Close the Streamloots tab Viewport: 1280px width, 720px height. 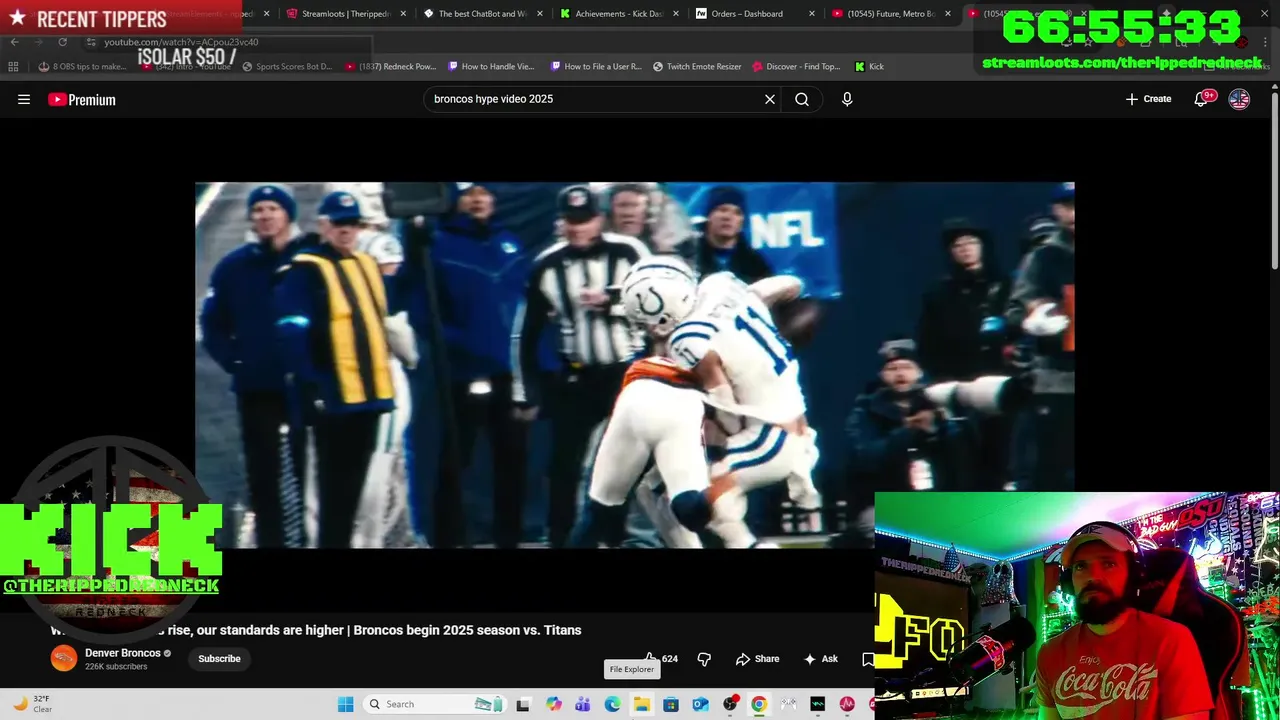pyautogui.click(x=403, y=14)
